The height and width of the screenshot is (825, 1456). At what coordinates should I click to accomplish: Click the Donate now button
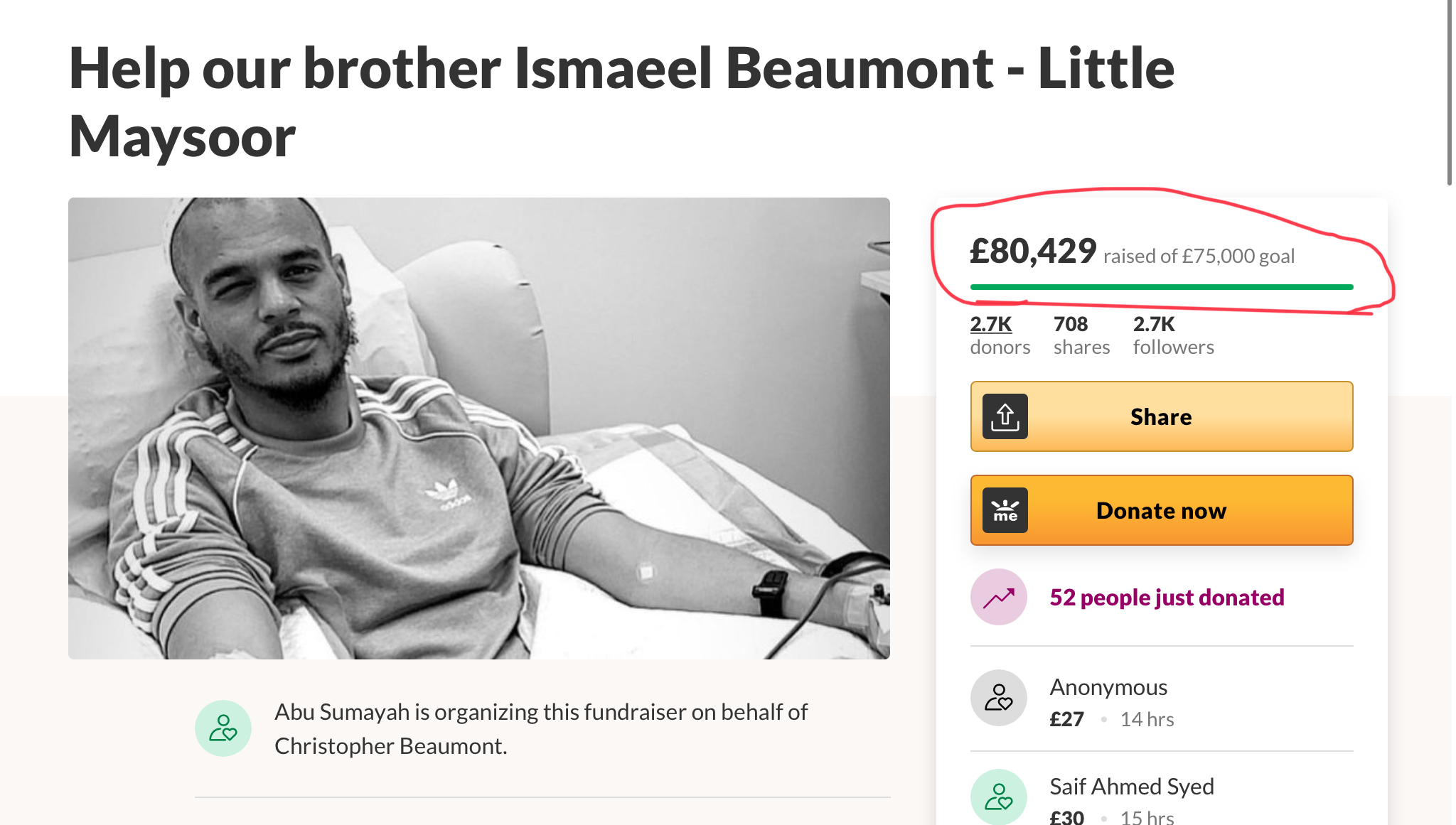coord(1162,510)
